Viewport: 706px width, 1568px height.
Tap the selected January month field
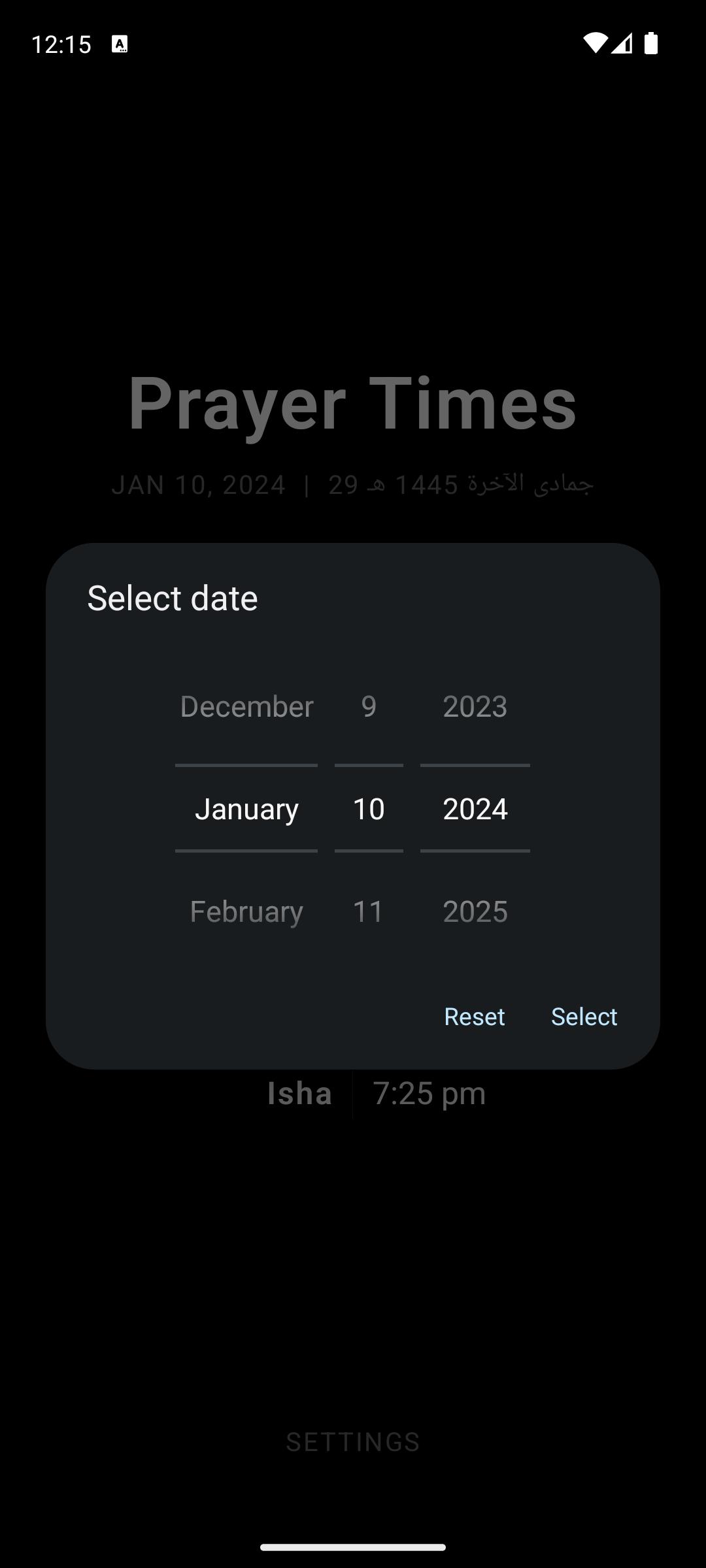click(x=246, y=809)
